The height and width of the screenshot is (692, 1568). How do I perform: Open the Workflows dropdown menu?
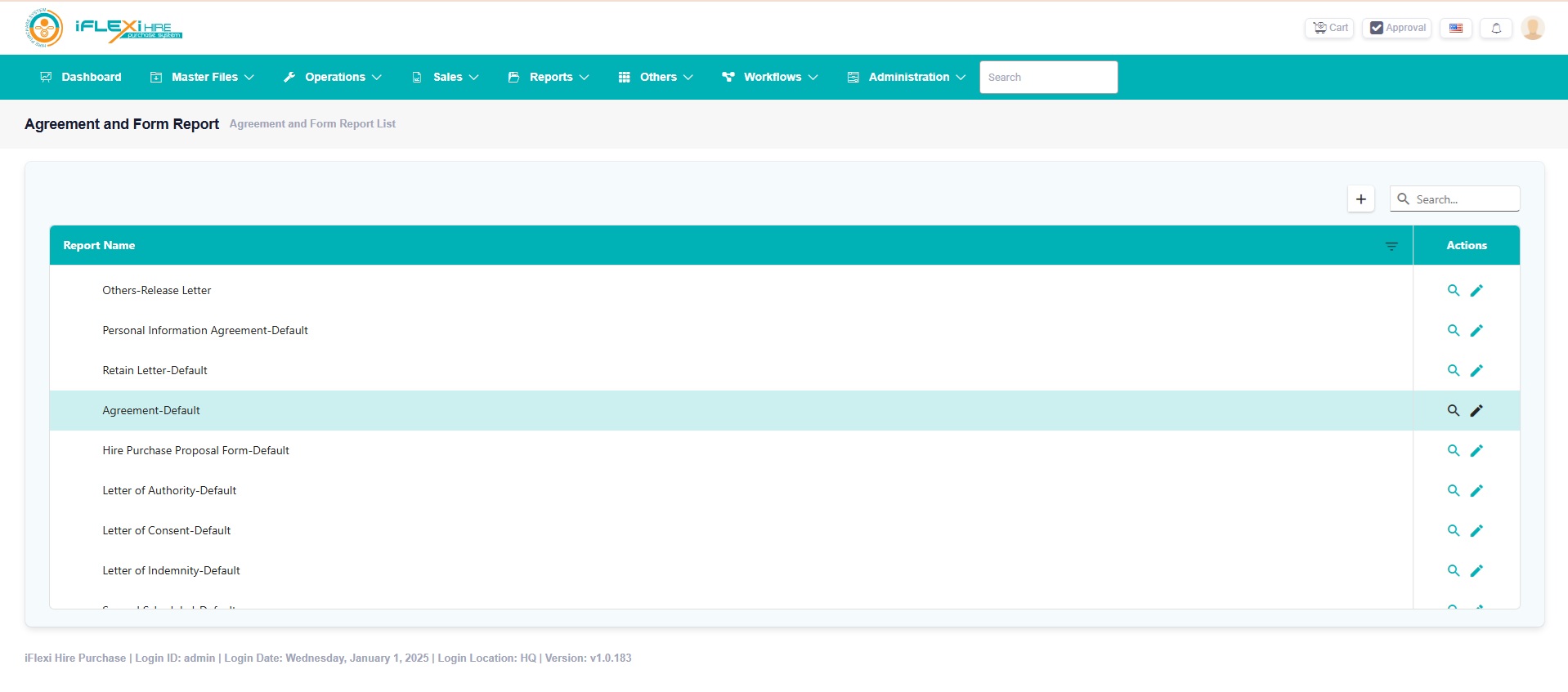click(x=770, y=78)
